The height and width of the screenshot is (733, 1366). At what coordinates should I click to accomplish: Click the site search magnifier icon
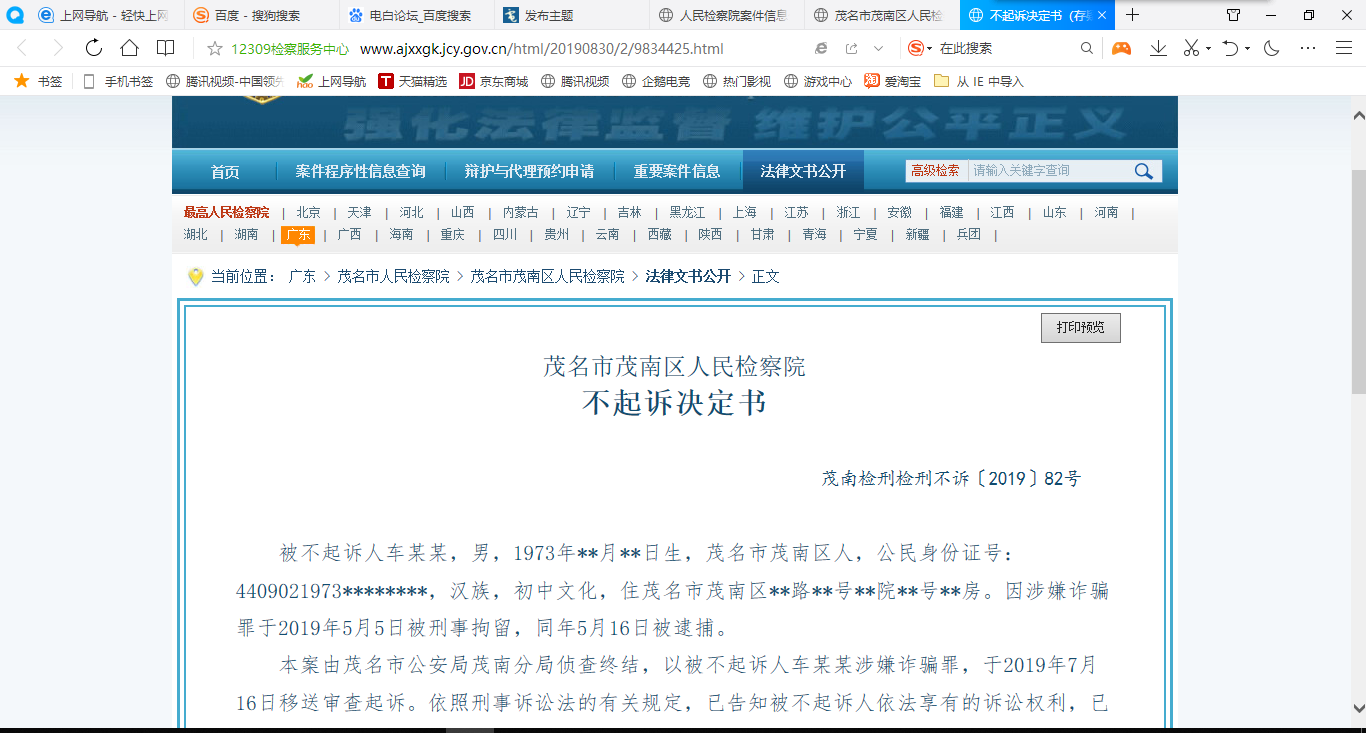[x=1144, y=171]
